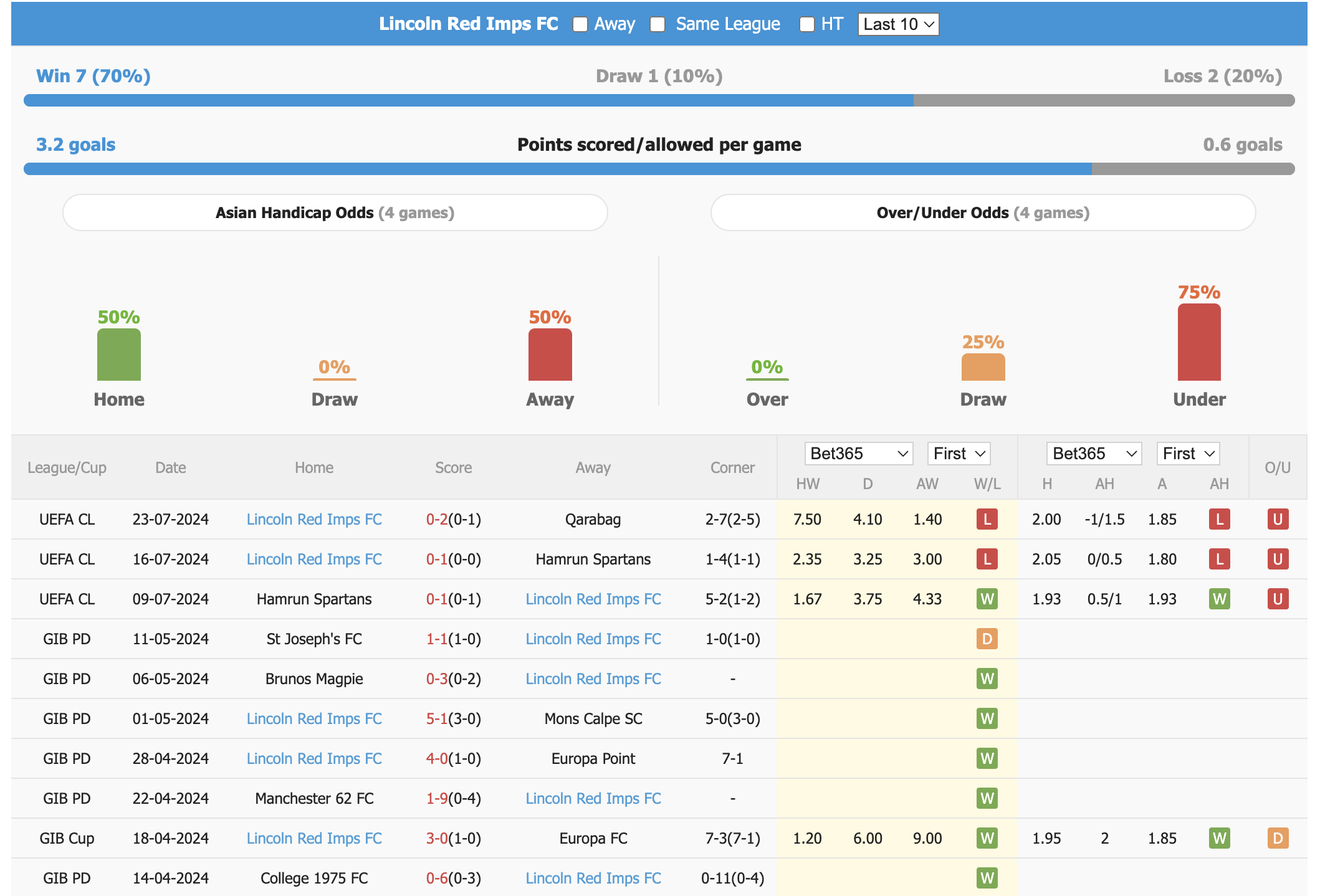Screen dimensions: 1320x896
Task: Click the Qarabag team name
Action: pos(593,519)
